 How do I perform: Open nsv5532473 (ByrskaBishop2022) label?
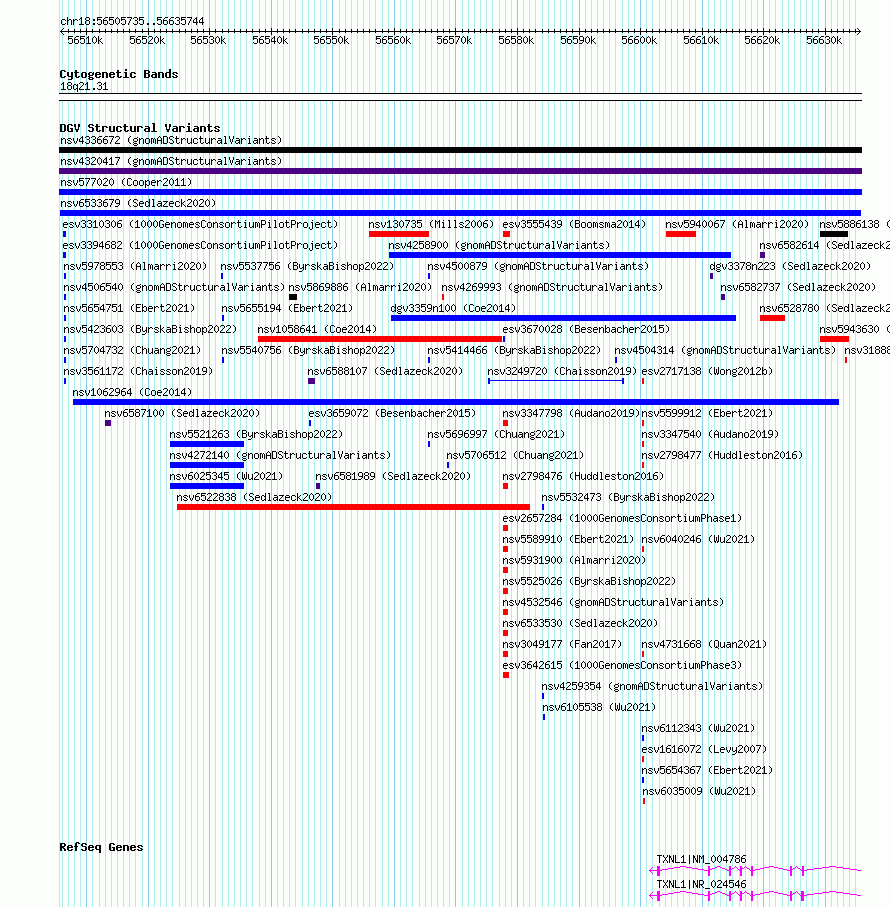628,497
